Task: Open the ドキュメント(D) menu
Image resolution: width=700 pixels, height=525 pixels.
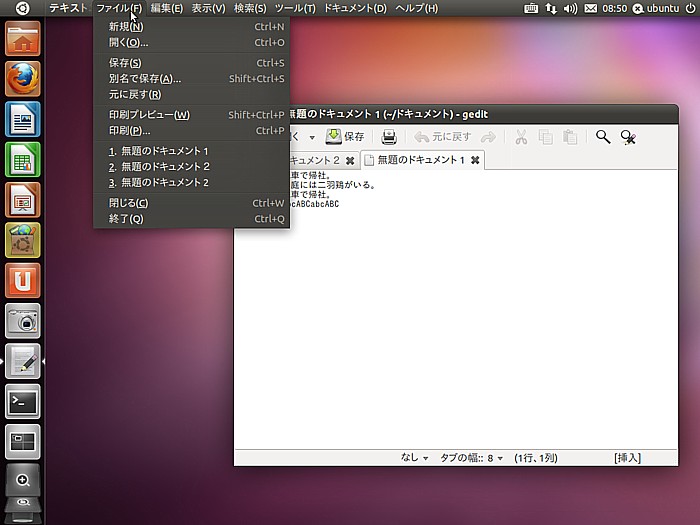Action: tap(355, 8)
